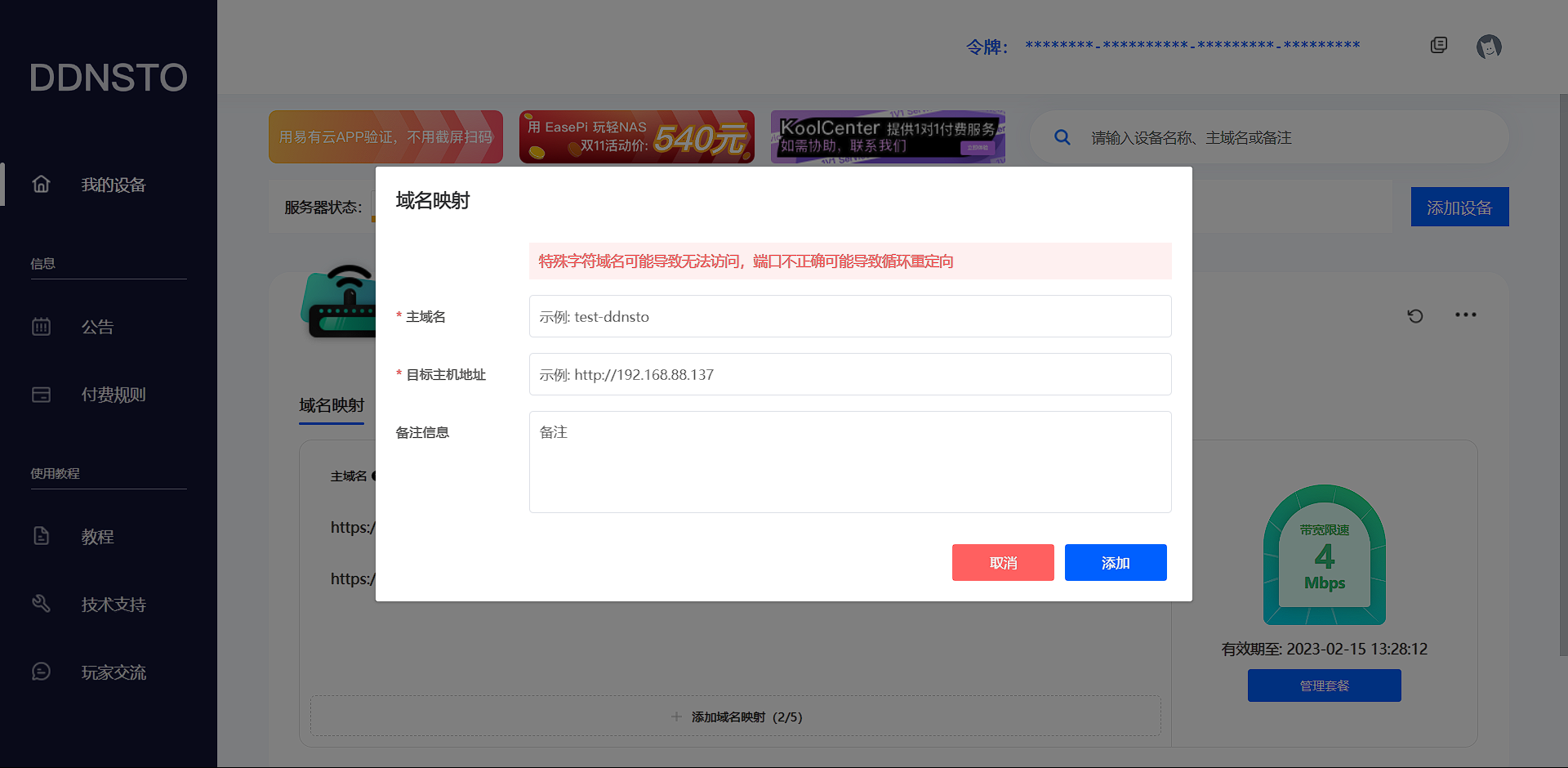Click the document icon for 教程
The width and height of the screenshot is (1568, 768).
coord(41,536)
